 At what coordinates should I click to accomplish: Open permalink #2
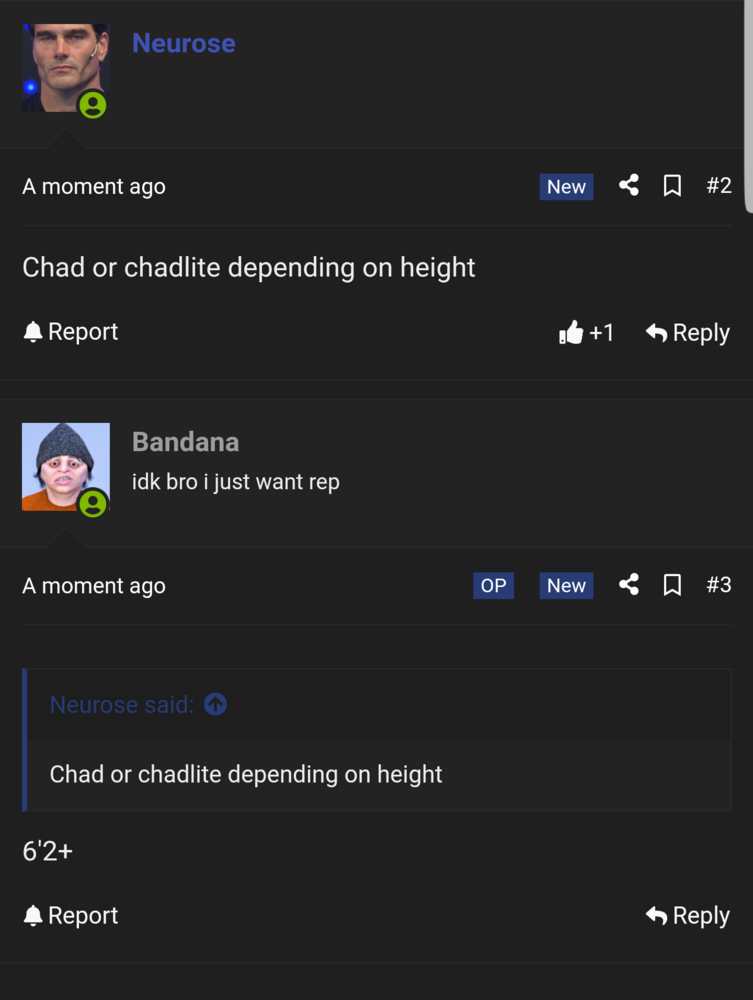click(719, 186)
